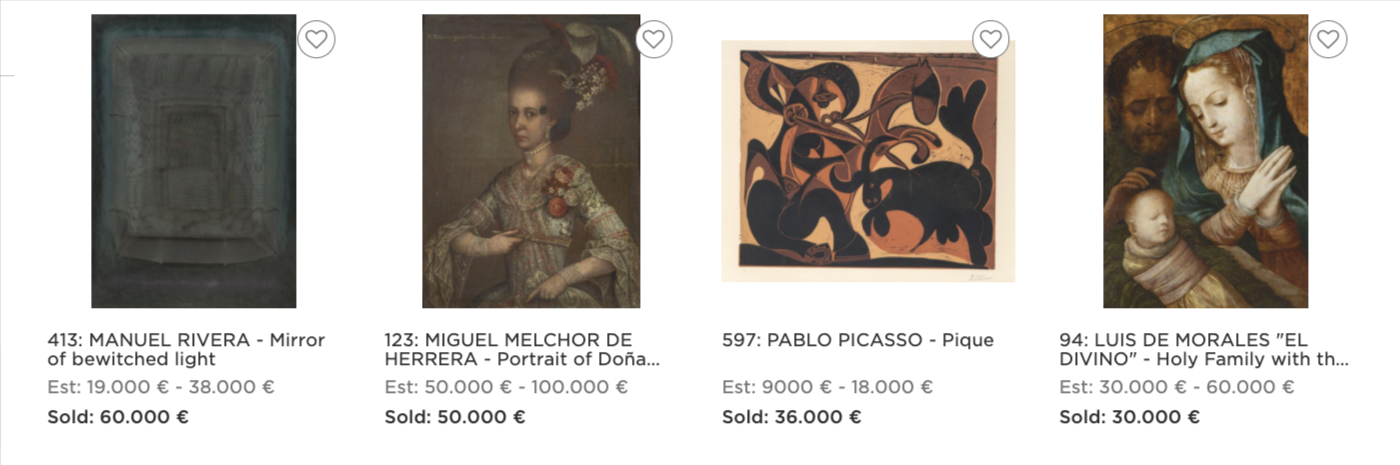Image resolution: width=1400 pixels, height=465 pixels.
Task: Open lot 123 Miguel Melchor de Herrera link
Action: (x=522, y=349)
